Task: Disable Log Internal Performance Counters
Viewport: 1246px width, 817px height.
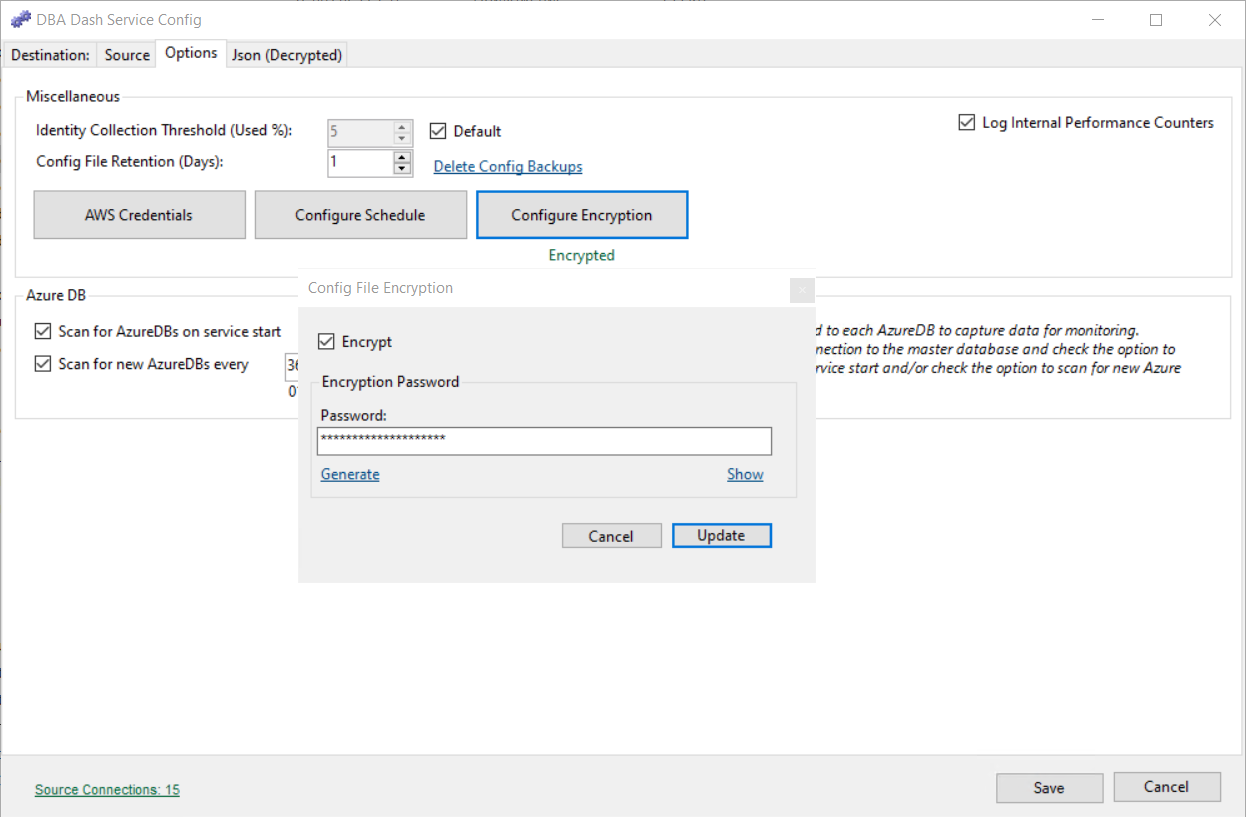Action: [x=967, y=122]
